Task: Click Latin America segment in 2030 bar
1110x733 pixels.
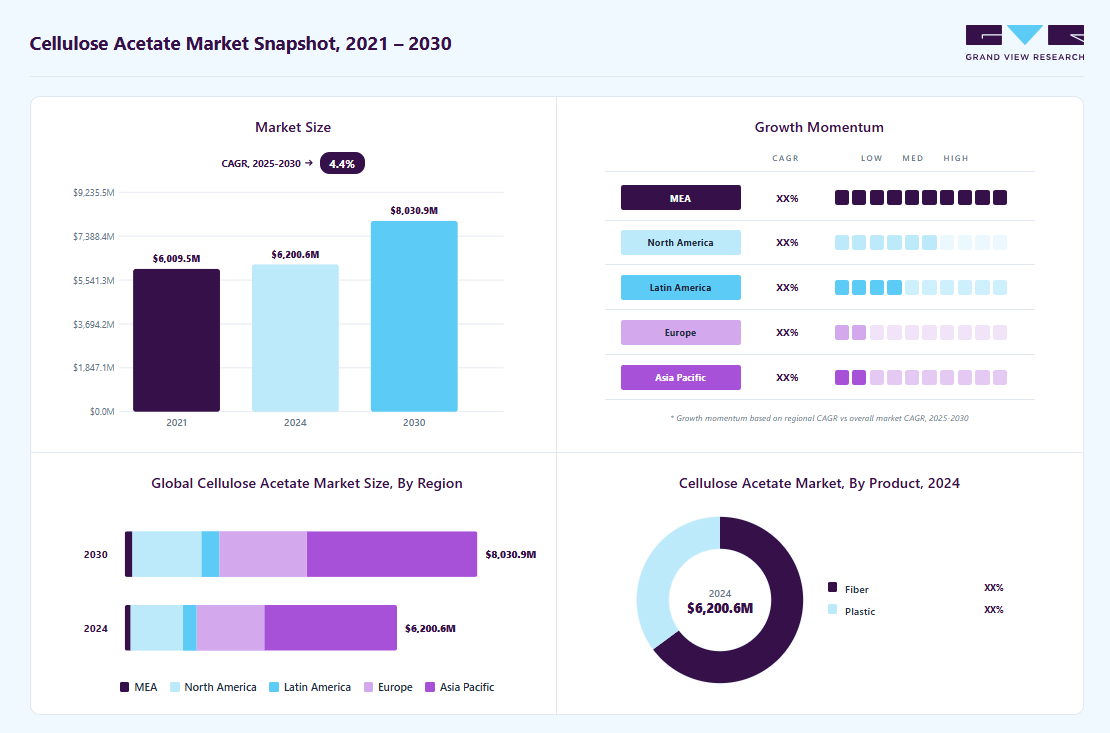Action: click(x=210, y=554)
